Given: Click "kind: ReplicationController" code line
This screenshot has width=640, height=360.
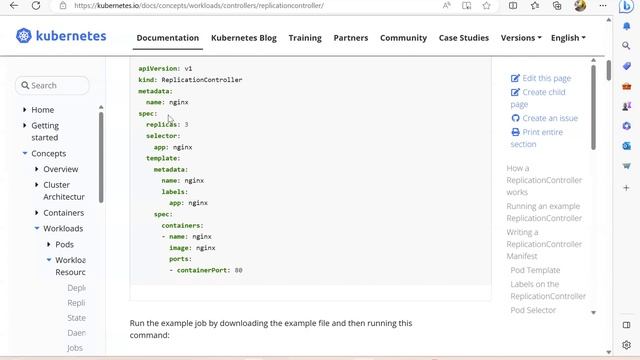Looking at the screenshot, I should (x=190, y=80).
